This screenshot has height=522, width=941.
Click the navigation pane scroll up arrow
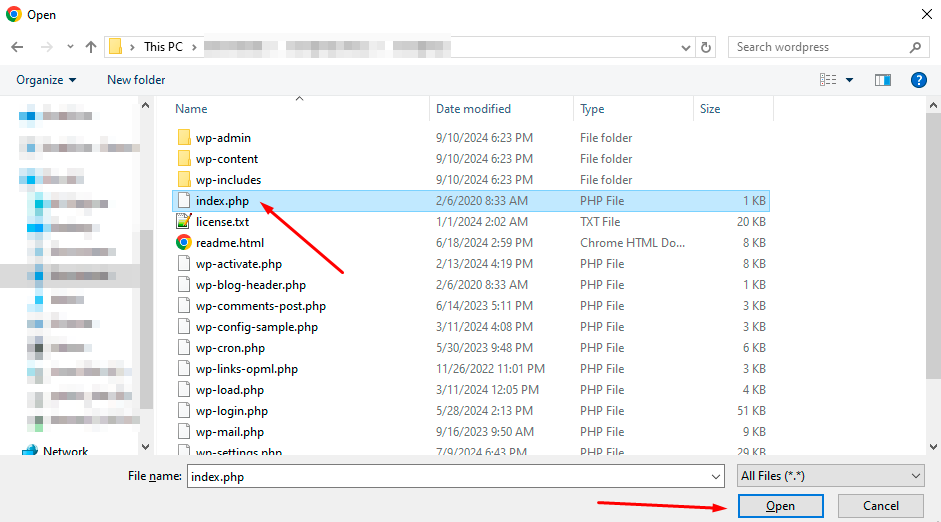pos(145,106)
